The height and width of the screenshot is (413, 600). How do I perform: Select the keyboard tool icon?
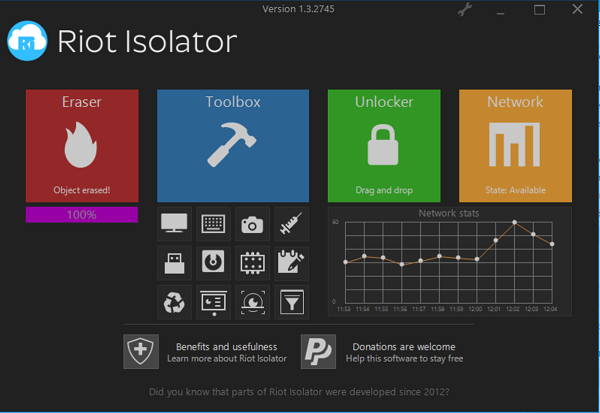coord(213,224)
